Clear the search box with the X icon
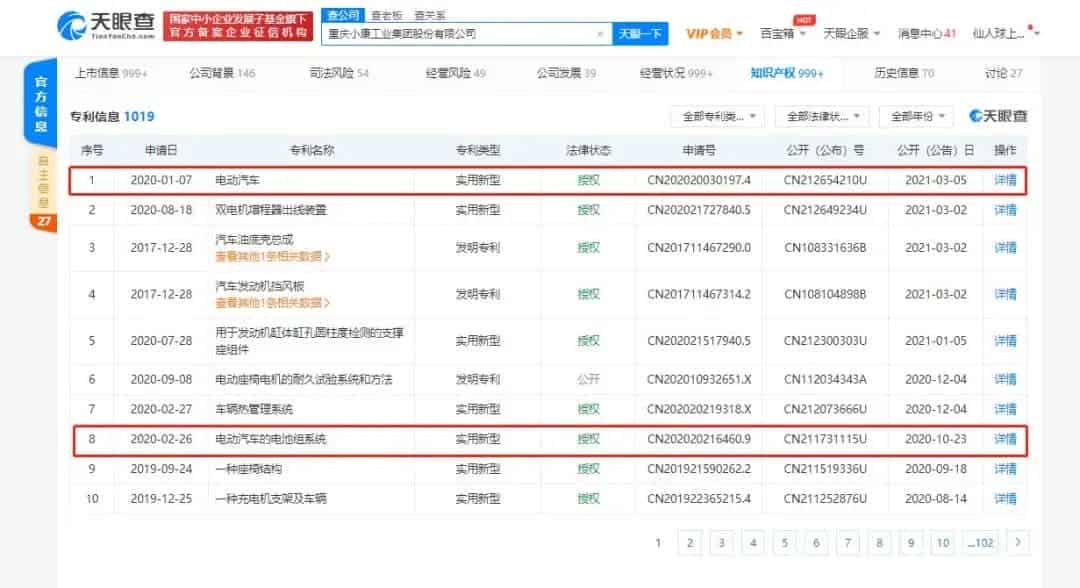 click(600, 34)
